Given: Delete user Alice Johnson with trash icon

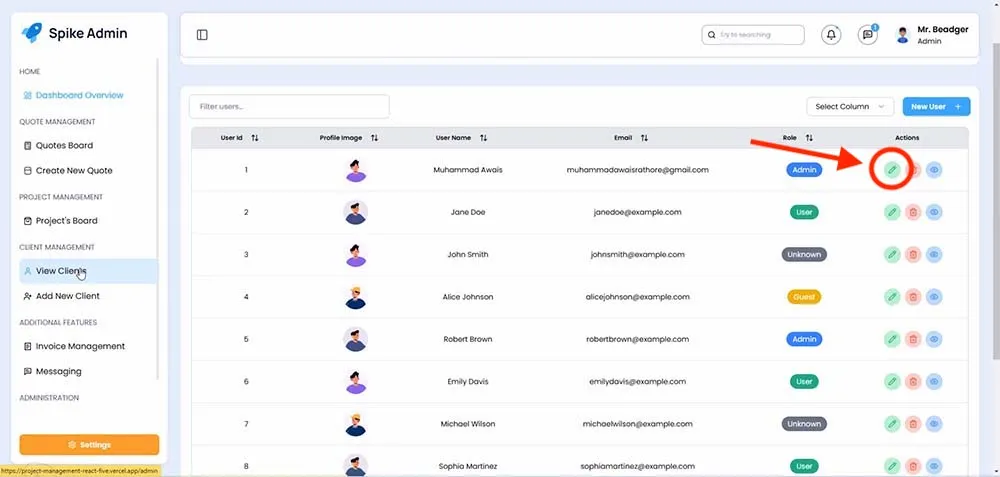Looking at the screenshot, I should [913, 297].
